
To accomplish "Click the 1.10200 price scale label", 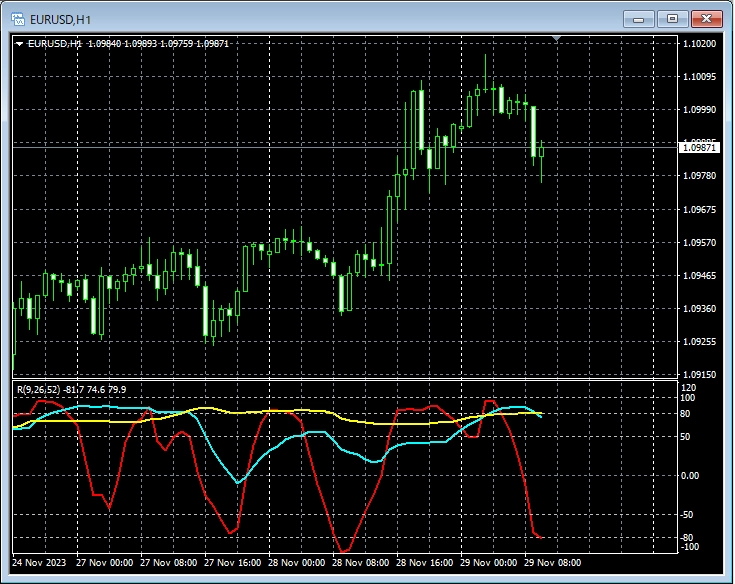I will coord(698,44).
